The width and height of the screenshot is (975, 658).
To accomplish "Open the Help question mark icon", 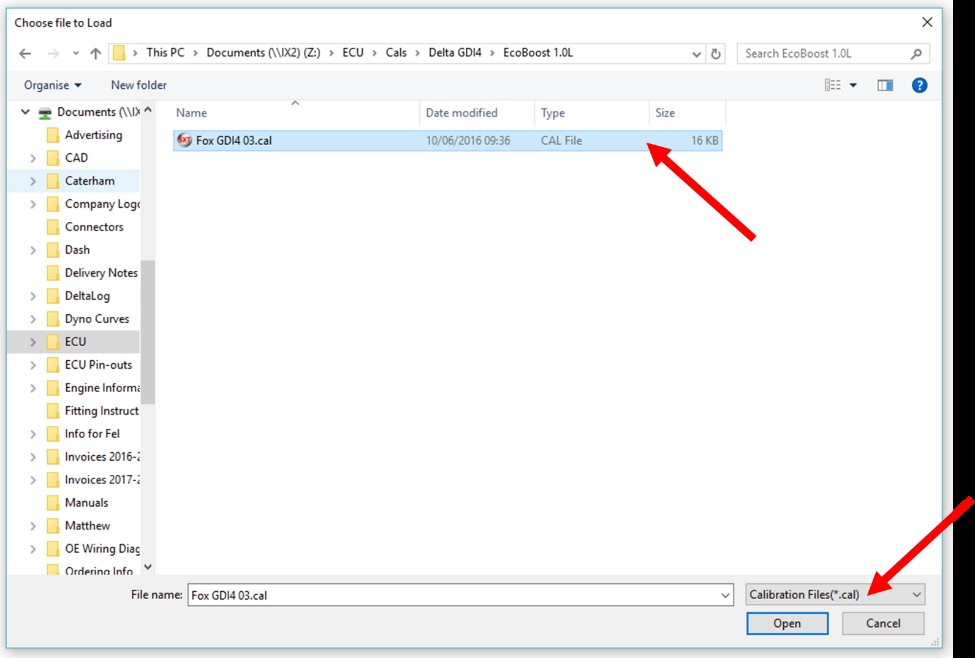I will point(919,86).
